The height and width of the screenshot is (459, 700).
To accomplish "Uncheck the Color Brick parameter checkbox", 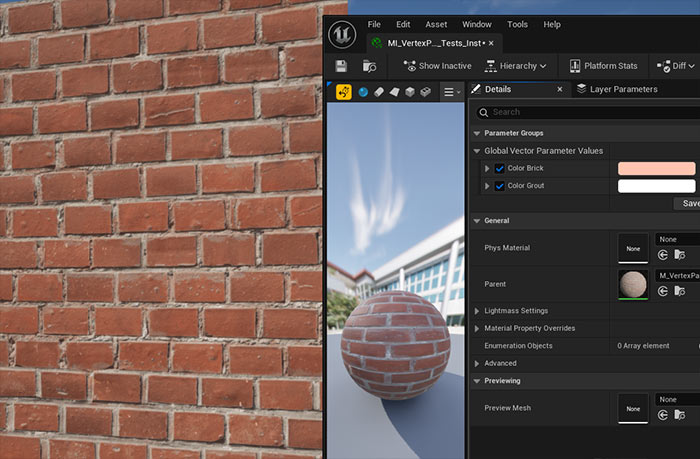I will point(500,169).
